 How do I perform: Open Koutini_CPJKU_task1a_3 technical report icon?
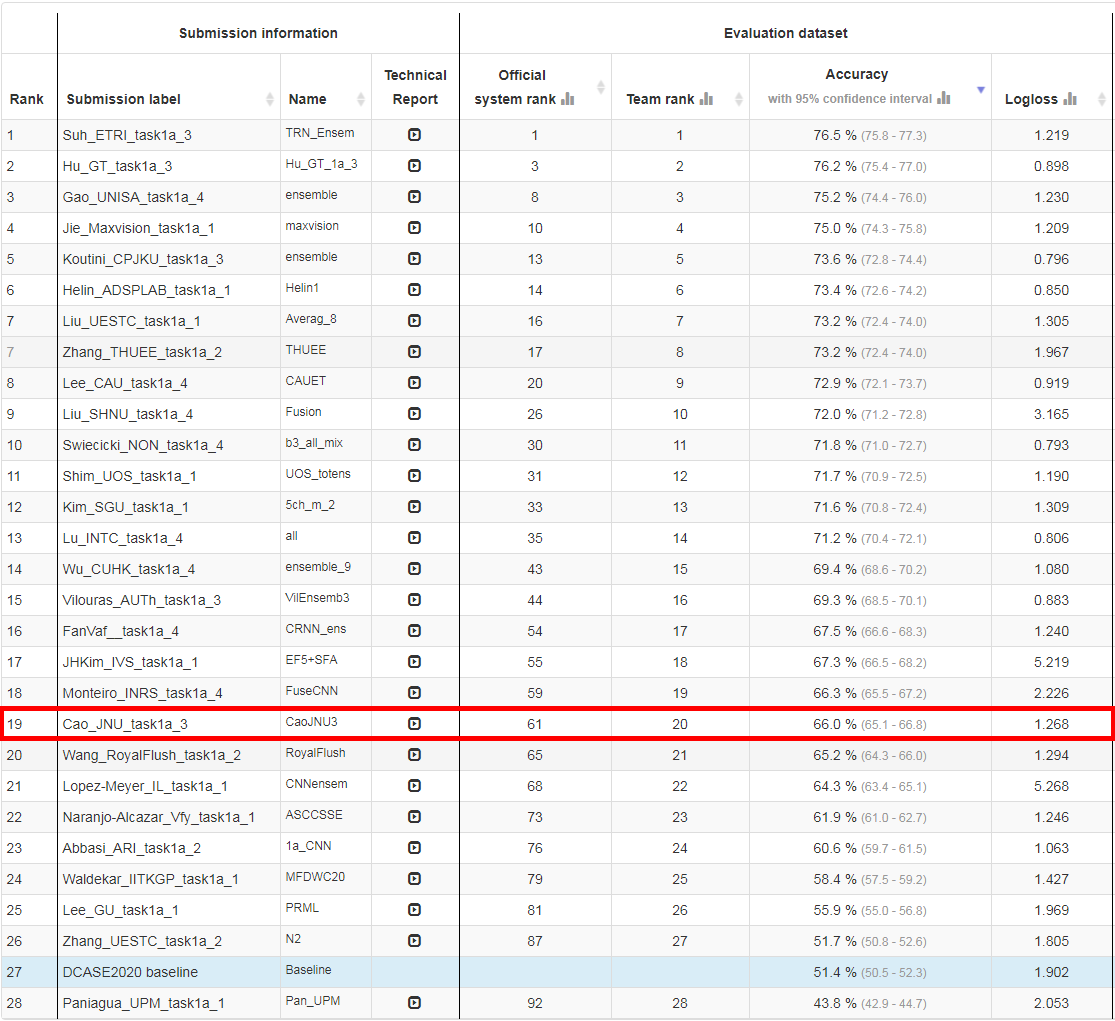pyautogui.click(x=415, y=259)
